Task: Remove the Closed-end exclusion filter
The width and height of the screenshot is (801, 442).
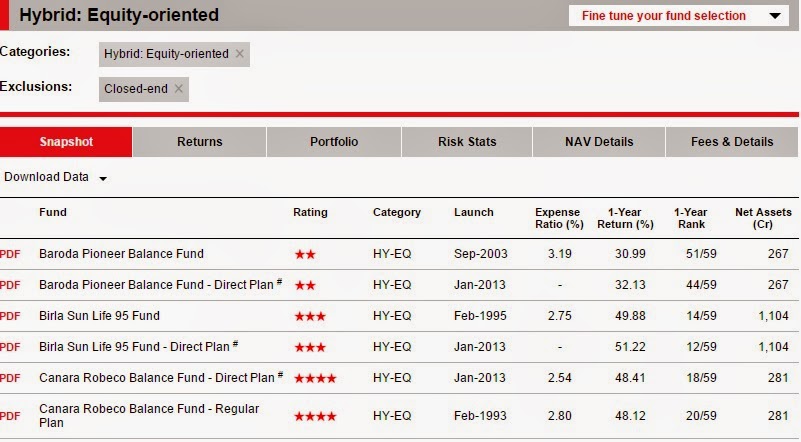Action: pos(178,89)
